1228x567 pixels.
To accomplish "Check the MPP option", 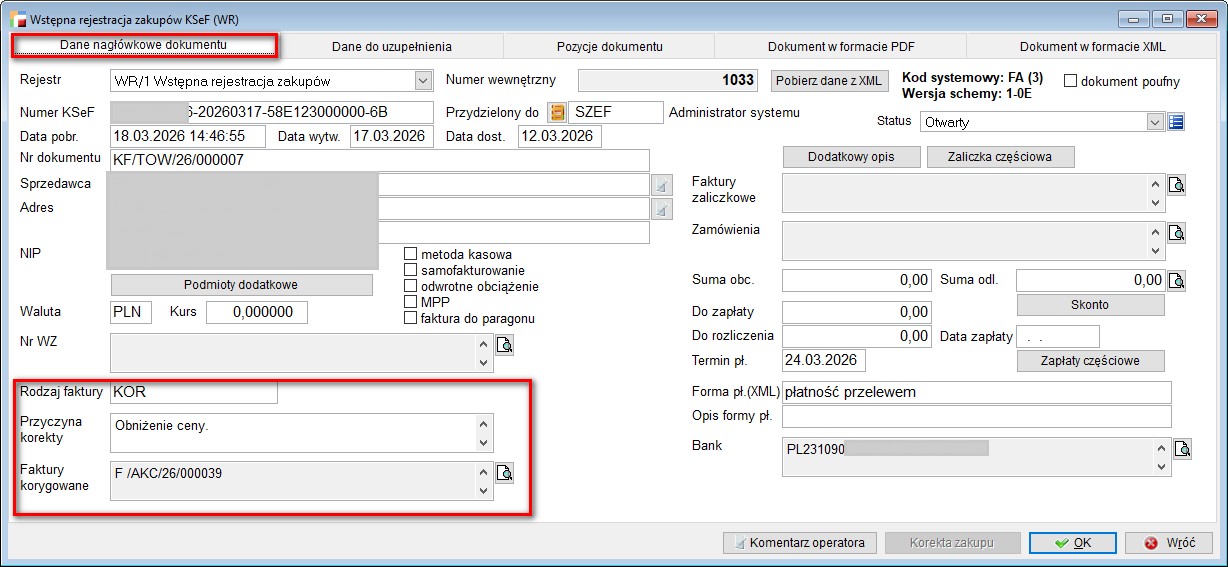I will click(410, 302).
